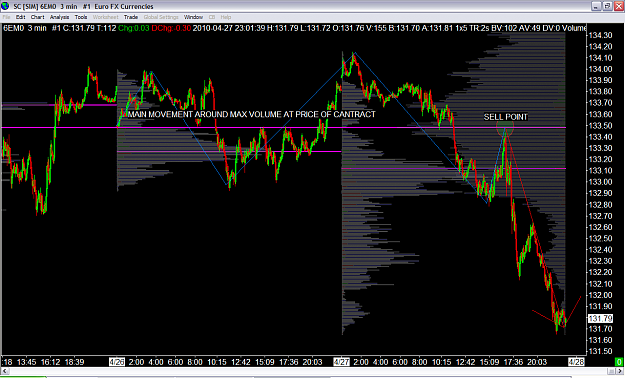Open the Global Settings menu
625x378 pixels.
(x=161, y=17)
